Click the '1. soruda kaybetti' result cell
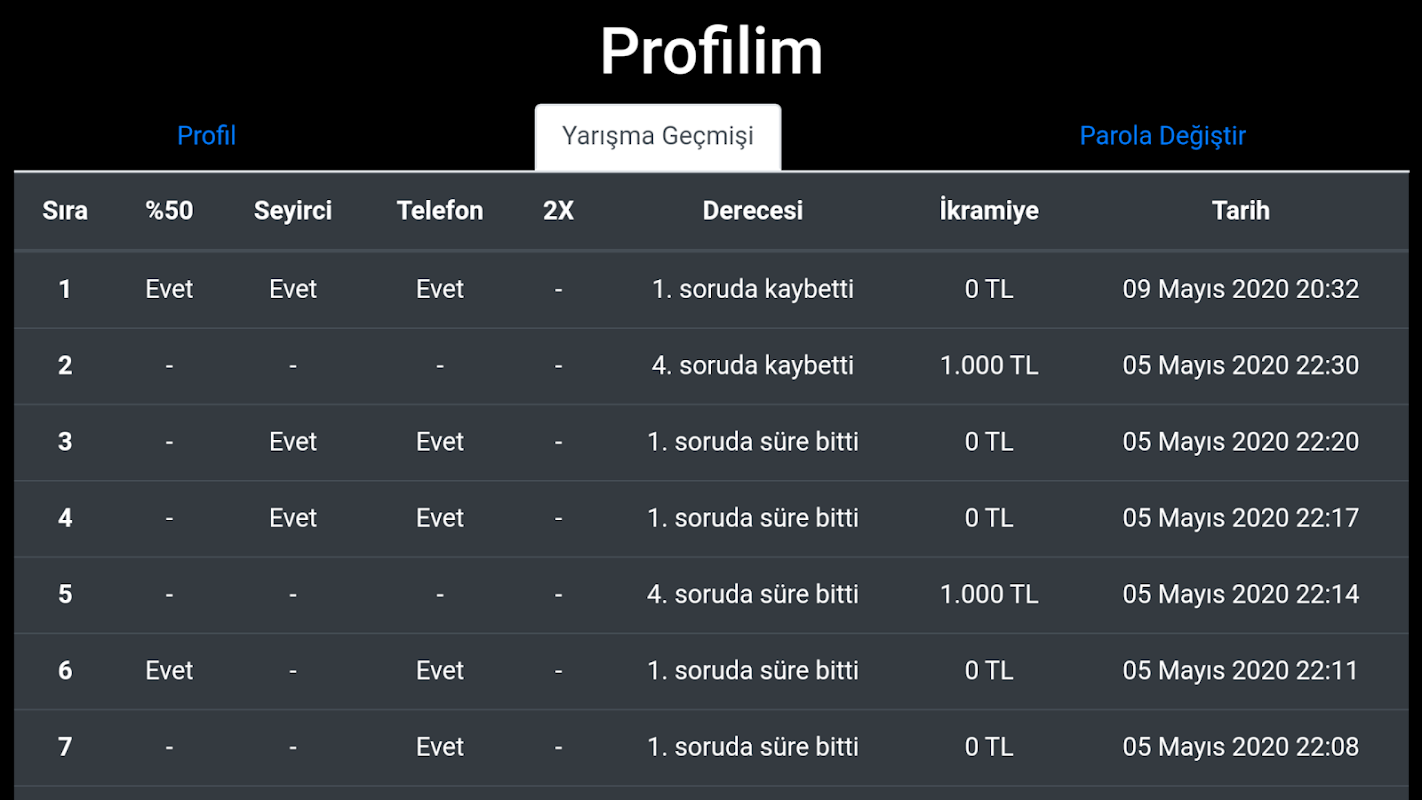 point(753,289)
